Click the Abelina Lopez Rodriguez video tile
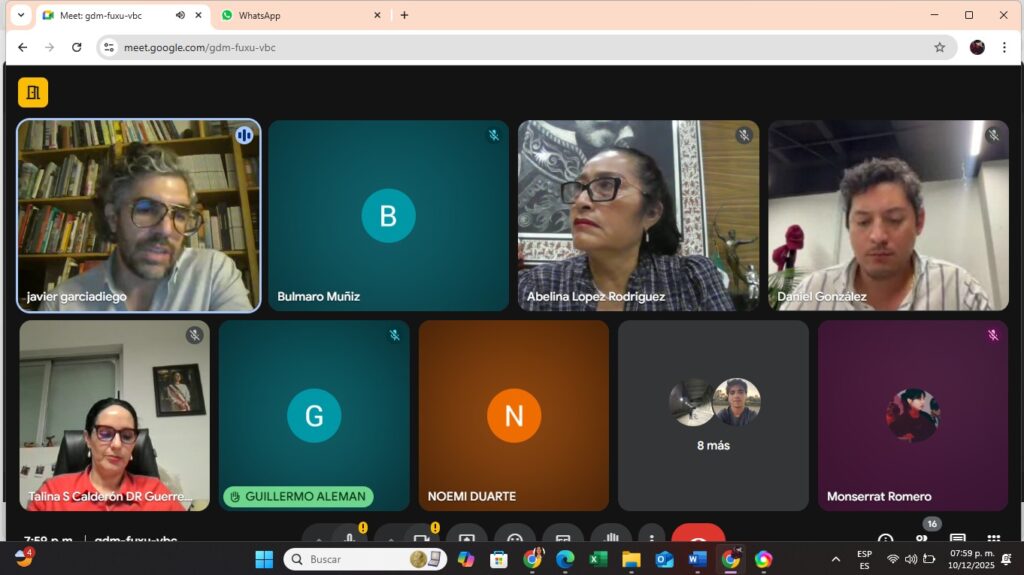The width and height of the screenshot is (1024, 575). 638,215
